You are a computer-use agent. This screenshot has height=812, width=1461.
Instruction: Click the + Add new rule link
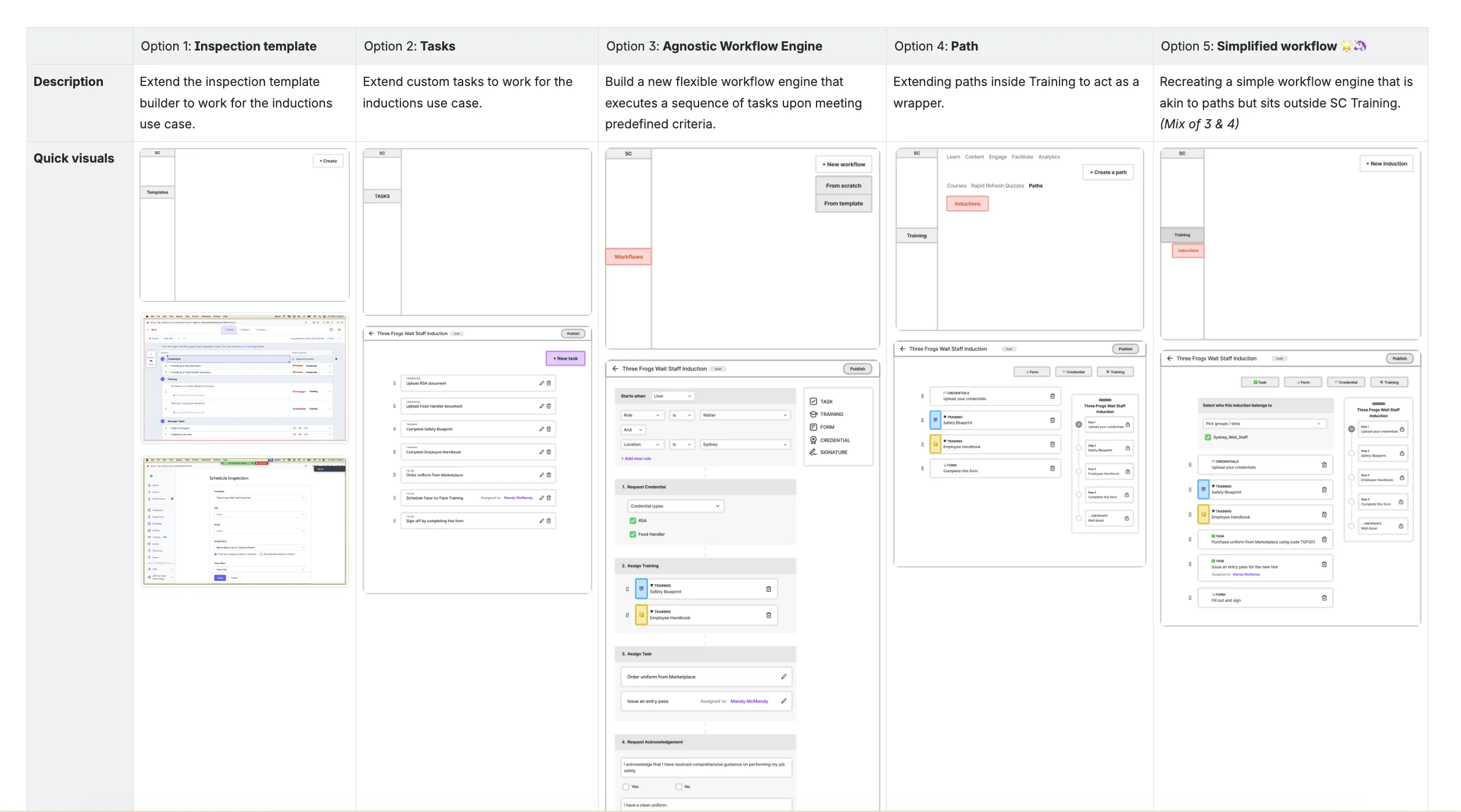636,459
